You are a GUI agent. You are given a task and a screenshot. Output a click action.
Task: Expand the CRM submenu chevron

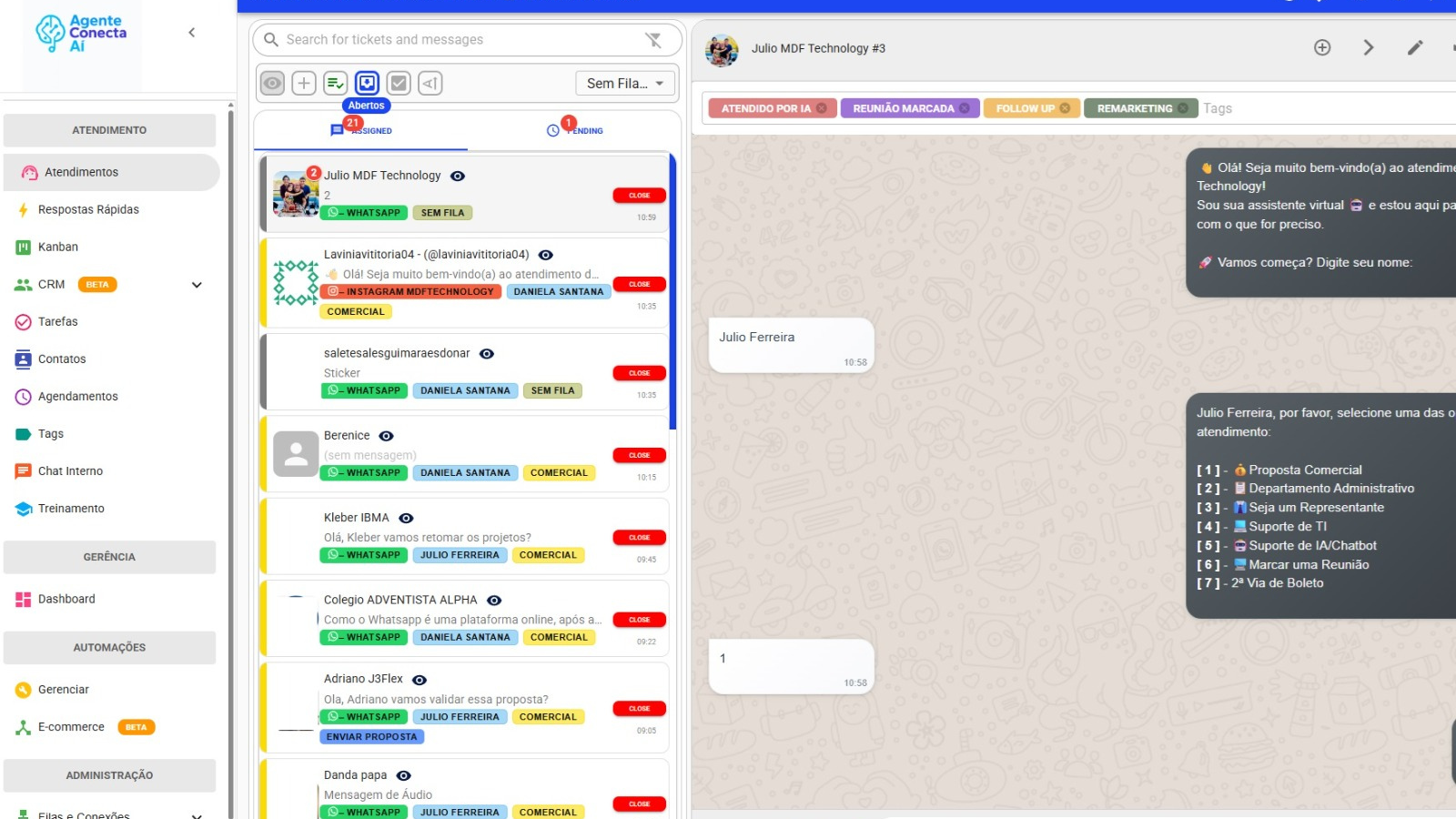click(197, 285)
